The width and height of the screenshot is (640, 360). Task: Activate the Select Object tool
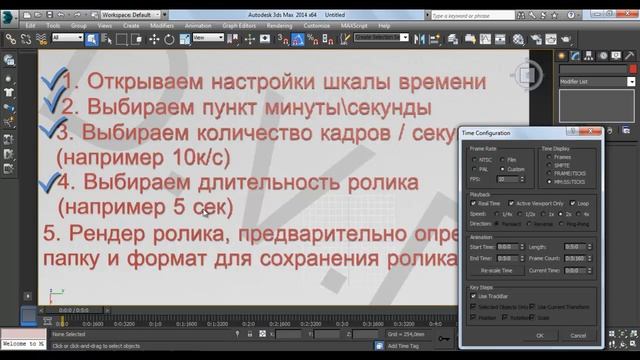(91, 39)
